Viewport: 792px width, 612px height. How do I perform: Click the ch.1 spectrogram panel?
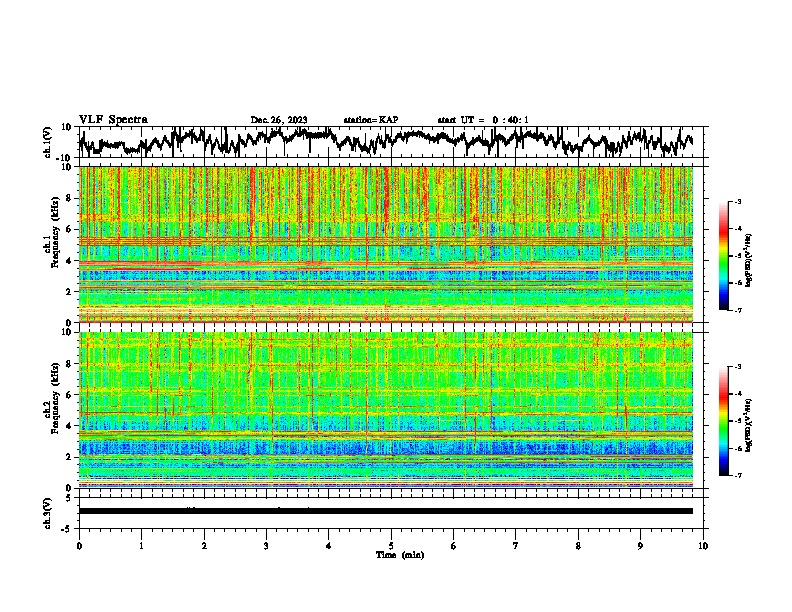click(x=386, y=244)
